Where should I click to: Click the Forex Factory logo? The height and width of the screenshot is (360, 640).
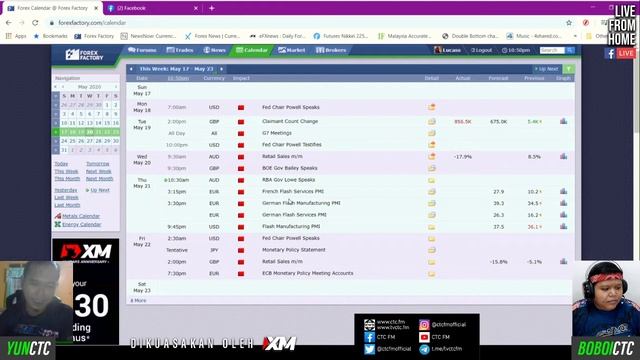click(84, 55)
